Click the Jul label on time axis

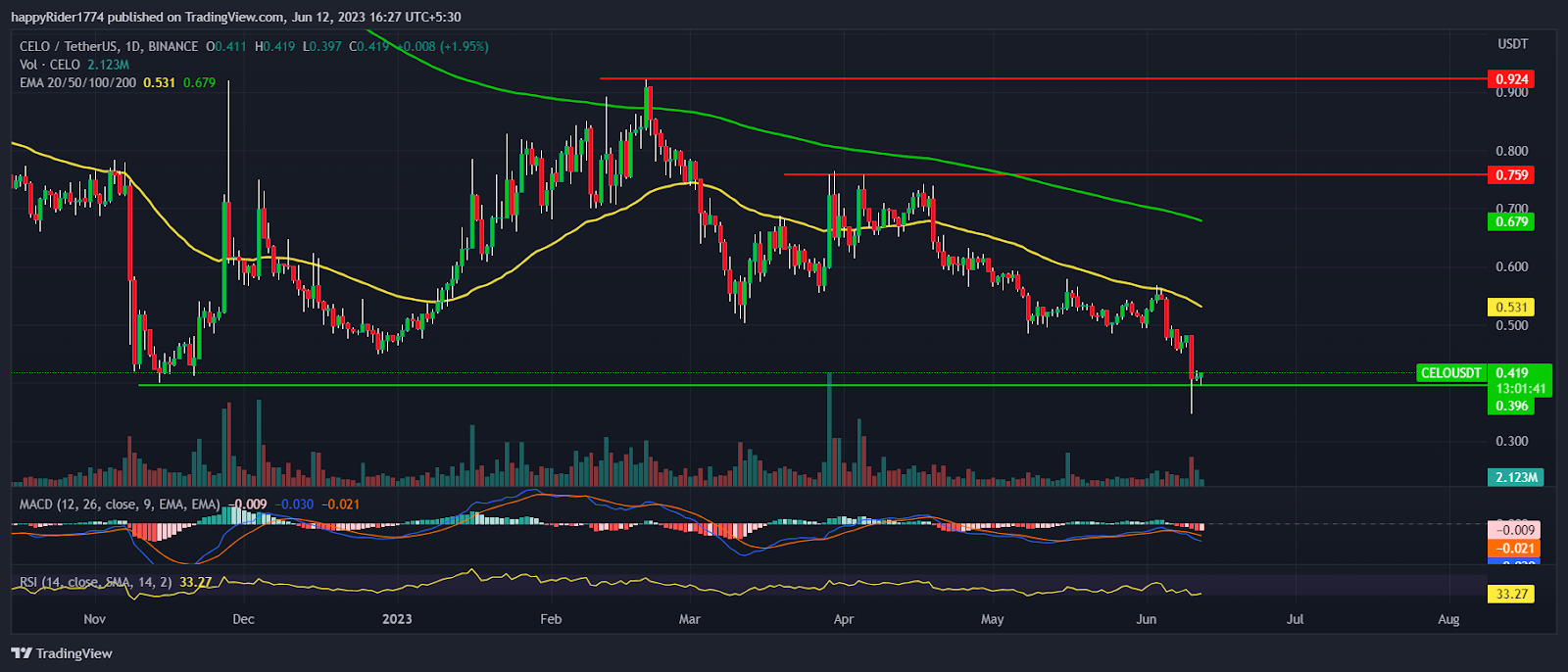point(1295,619)
